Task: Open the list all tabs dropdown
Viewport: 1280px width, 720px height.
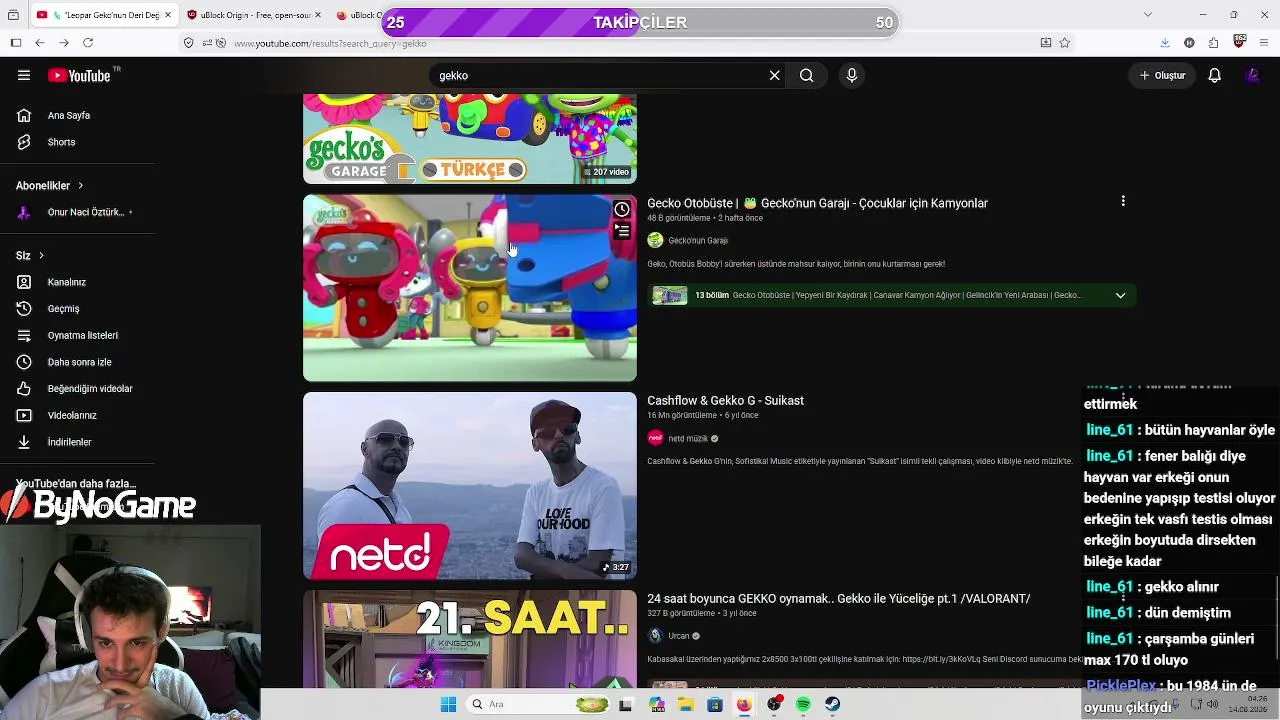Action: (1147, 15)
